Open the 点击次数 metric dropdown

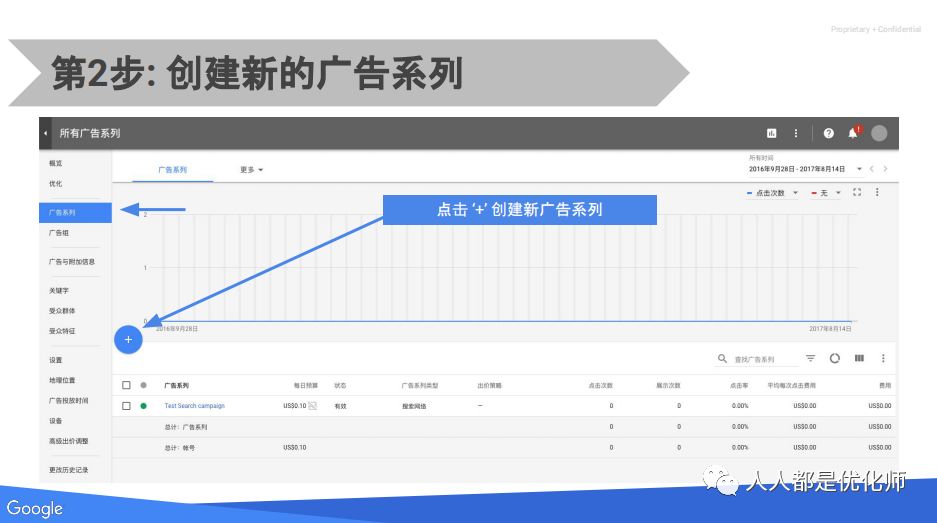click(x=773, y=193)
